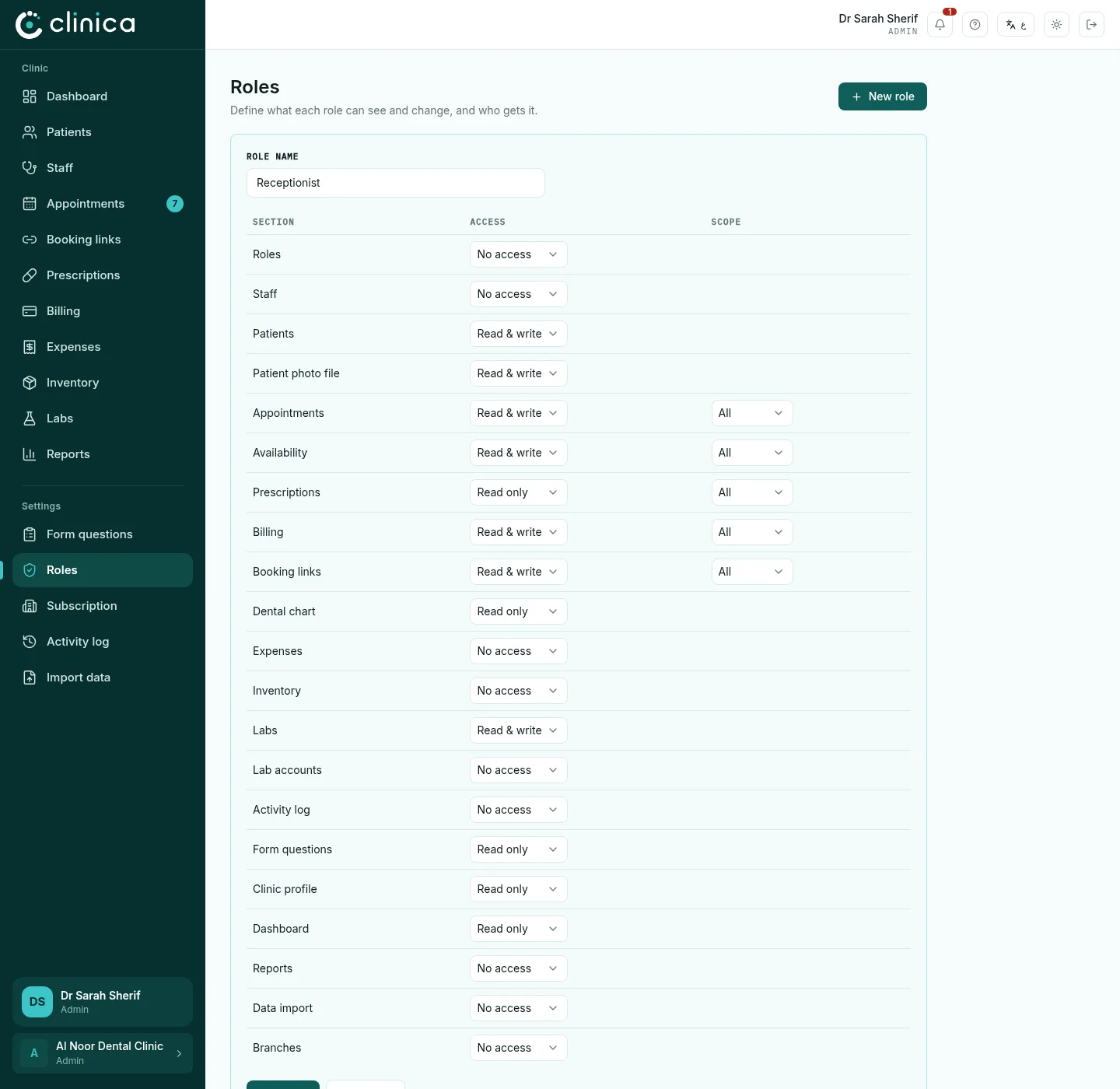The image size is (1120, 1089).
Task: Click the logout icon
Action: point(1091,25)
